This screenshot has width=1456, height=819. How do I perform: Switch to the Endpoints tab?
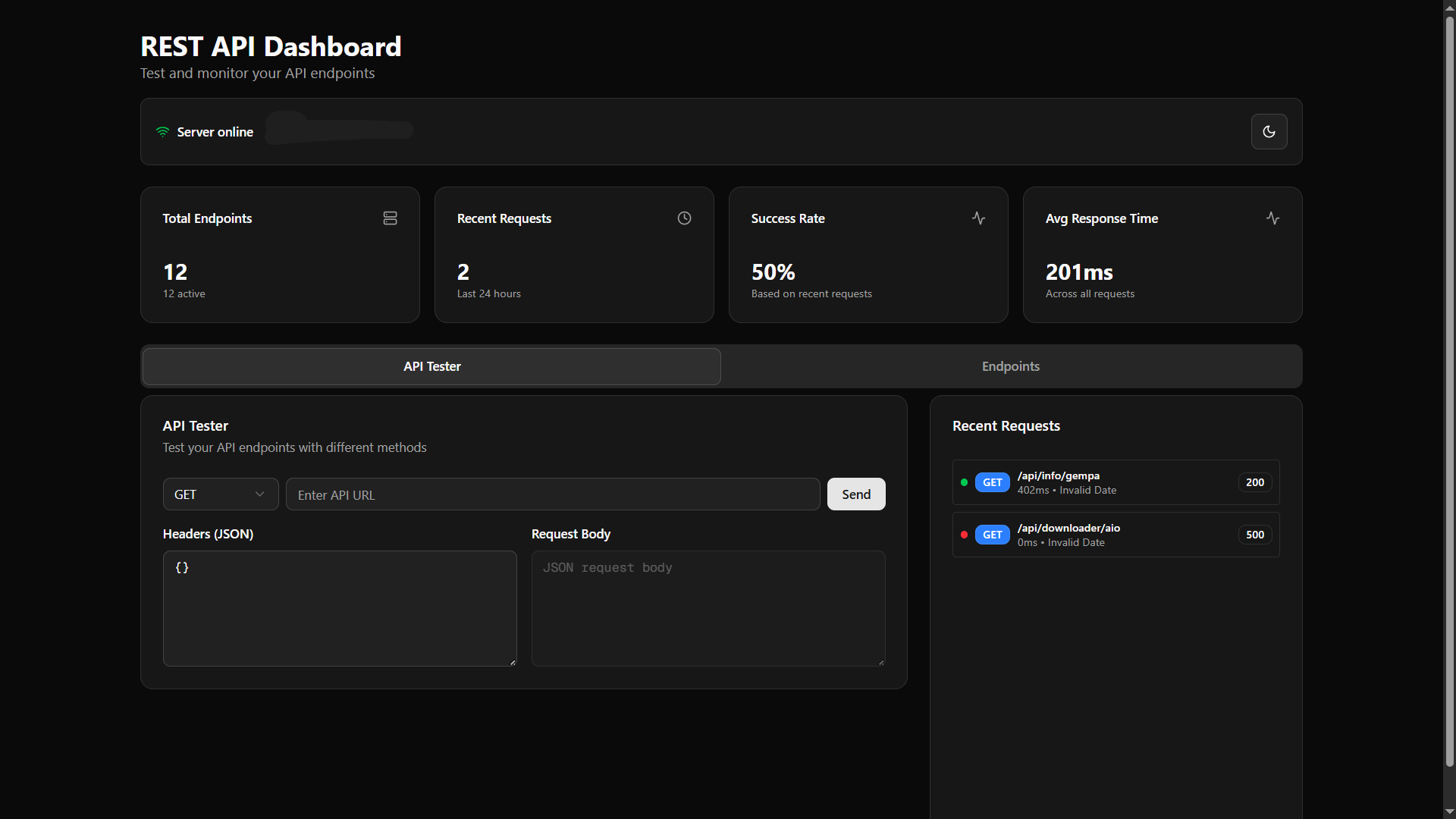[1010, 366]
